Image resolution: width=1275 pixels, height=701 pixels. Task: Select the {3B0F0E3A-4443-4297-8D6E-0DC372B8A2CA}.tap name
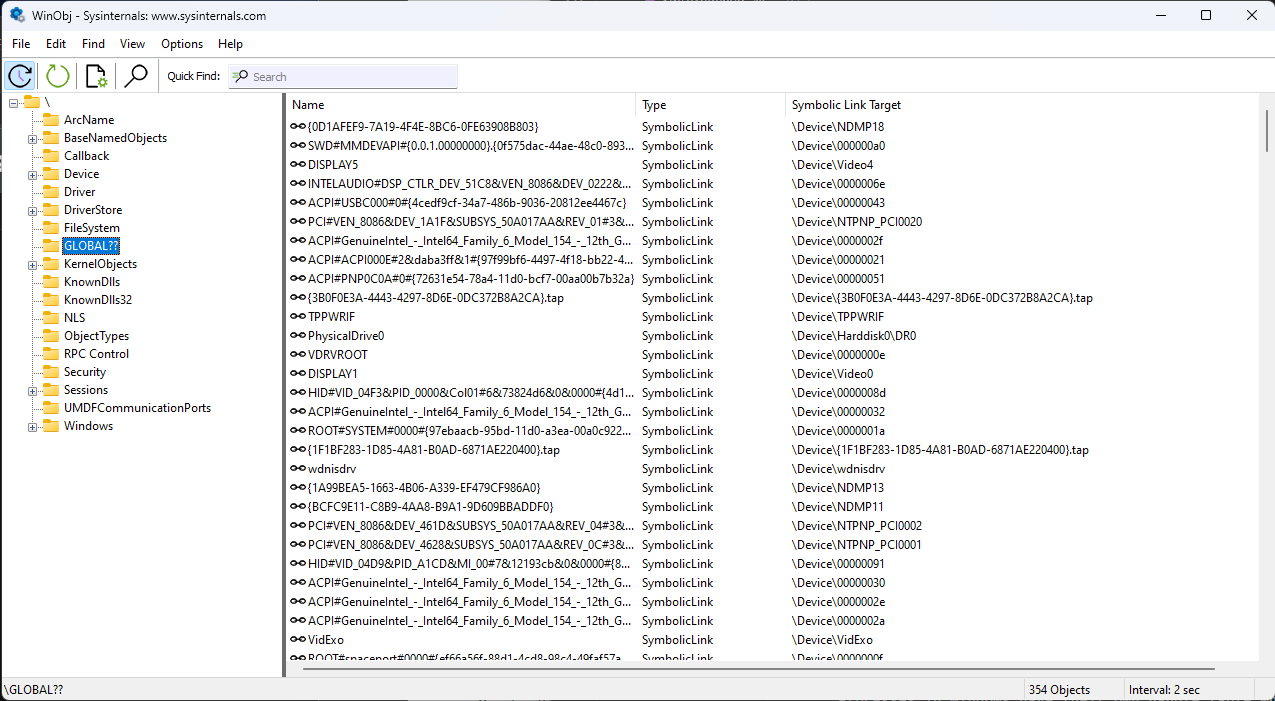[x=437, y=298]
